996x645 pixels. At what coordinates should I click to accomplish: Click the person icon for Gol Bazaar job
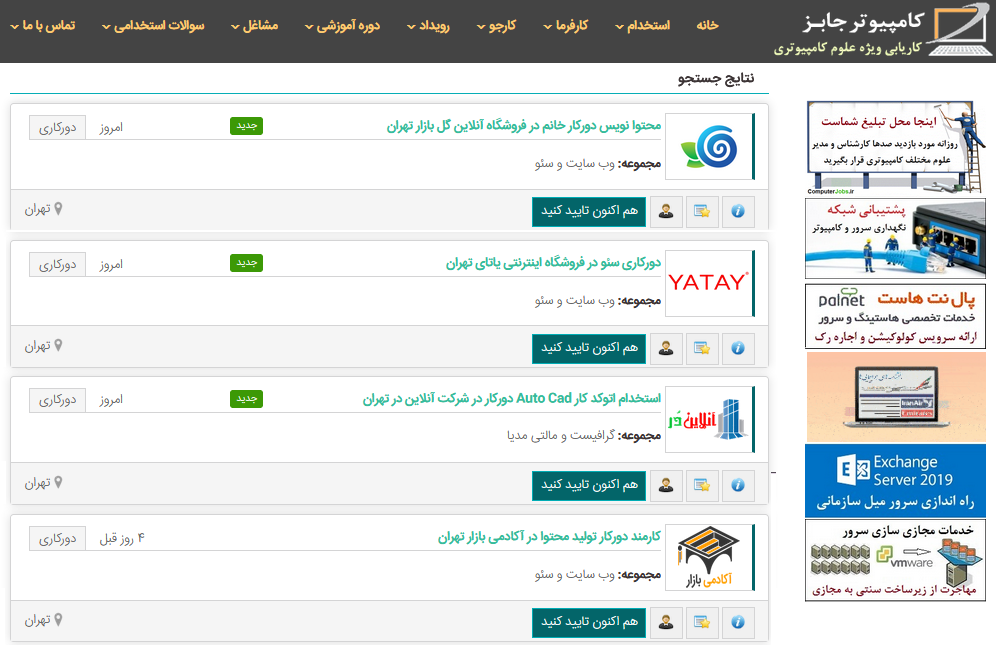(666, 212)
